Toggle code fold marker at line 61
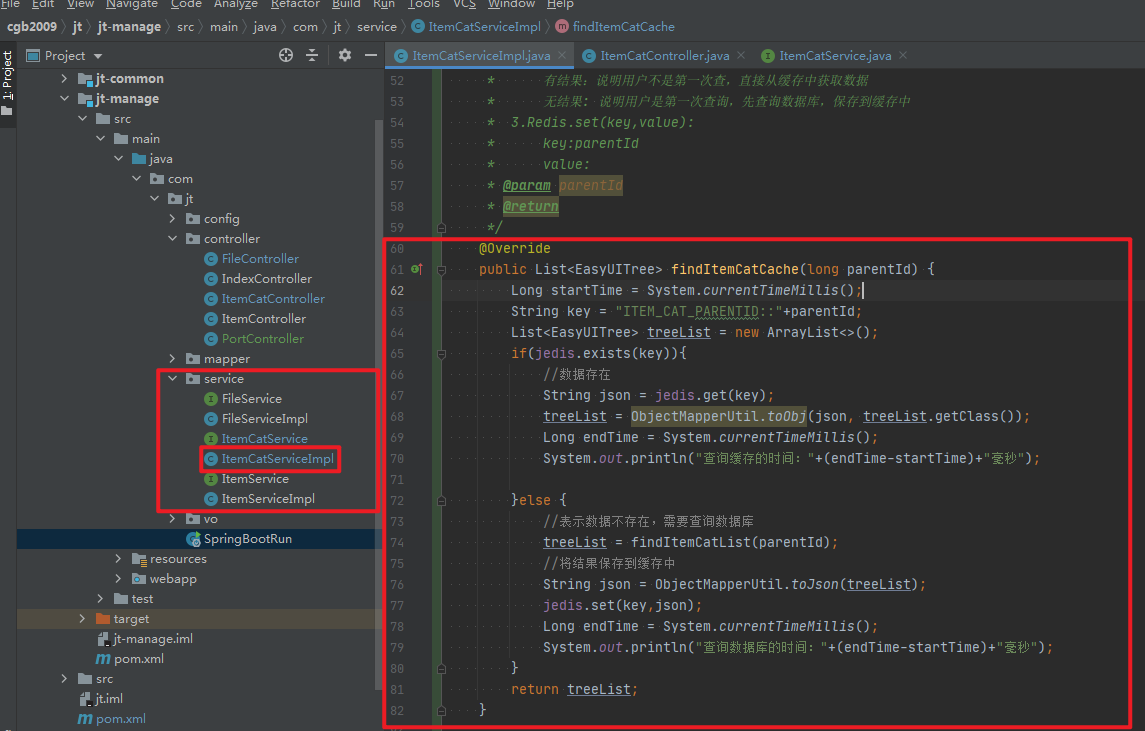The height and width of the screenshot is (731, 1145). coord(442,269)
